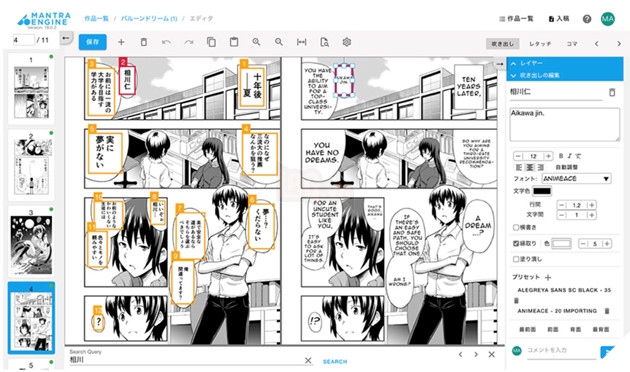This screenshot has width=630, height=372.
Task: Paste from clipboard icon
Action: (x=234, y=42)
